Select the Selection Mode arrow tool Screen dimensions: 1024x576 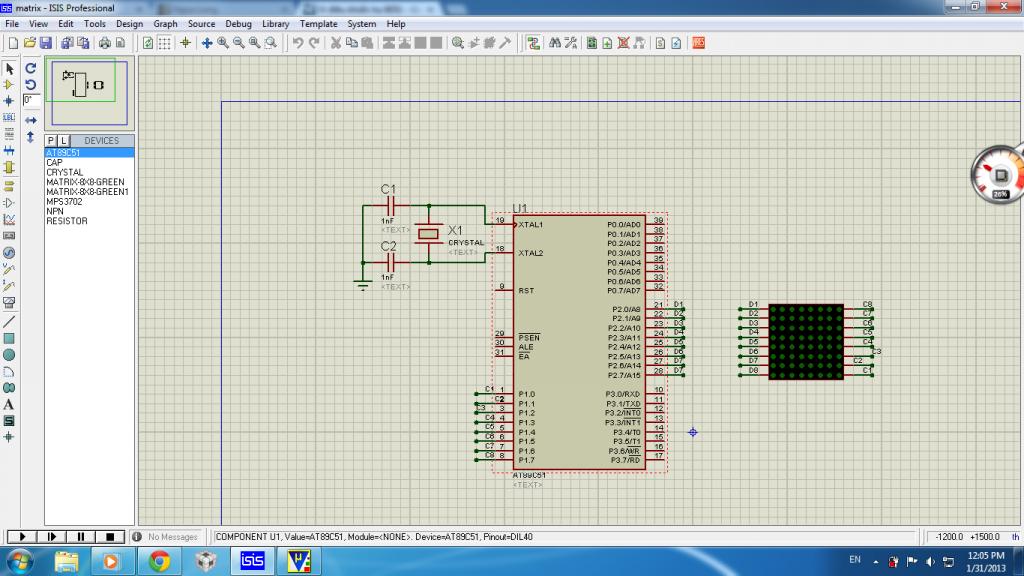click(x=9, y=69)
